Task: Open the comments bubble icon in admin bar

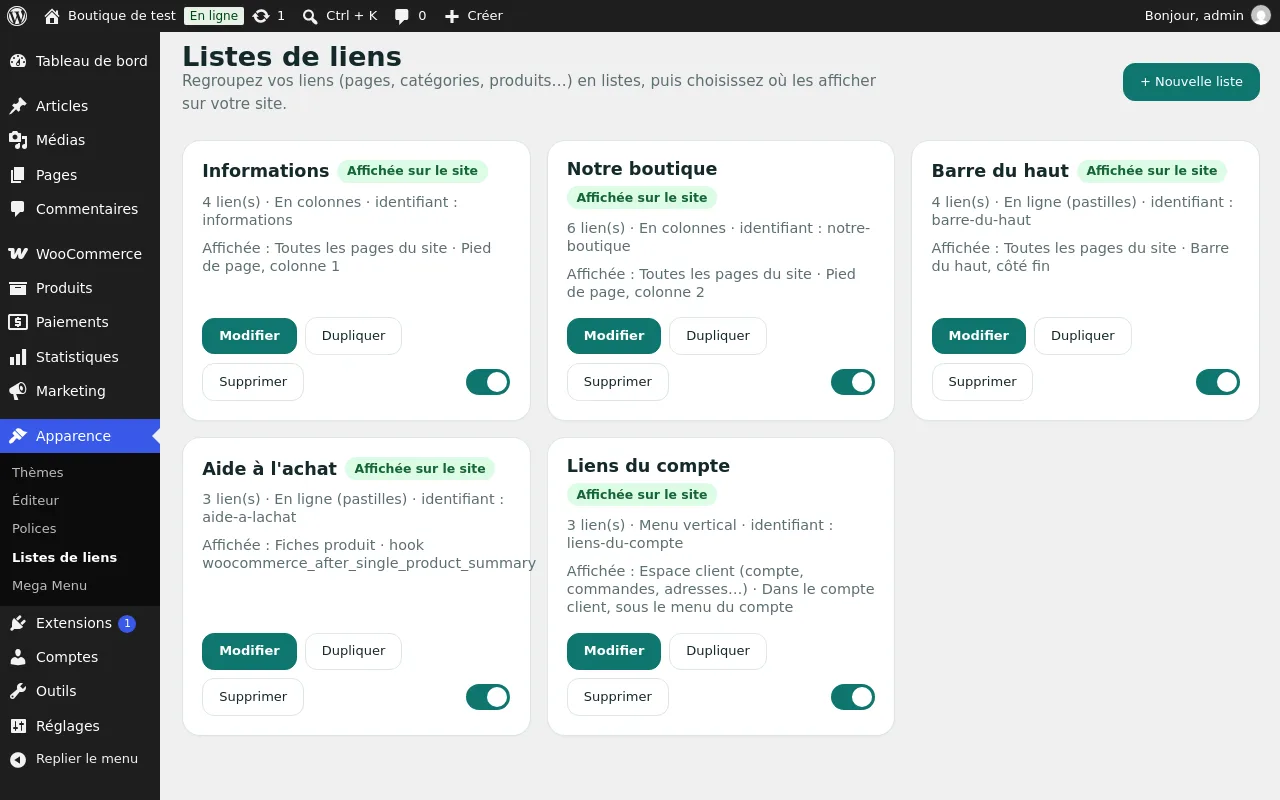Action: [x=402, y=16]
